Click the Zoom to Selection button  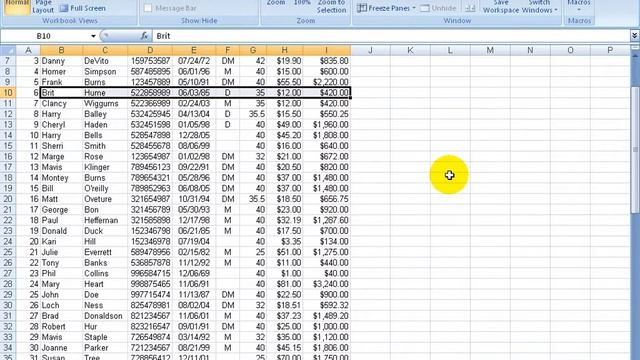point(331,7)
